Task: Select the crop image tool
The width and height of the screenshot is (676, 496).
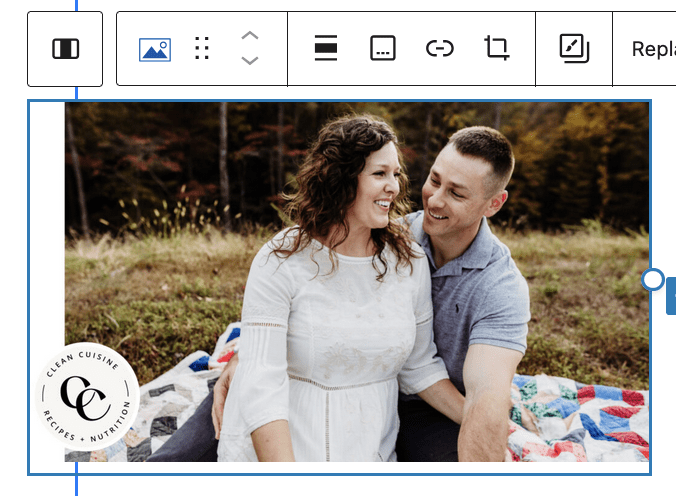Action: [497, 48]
